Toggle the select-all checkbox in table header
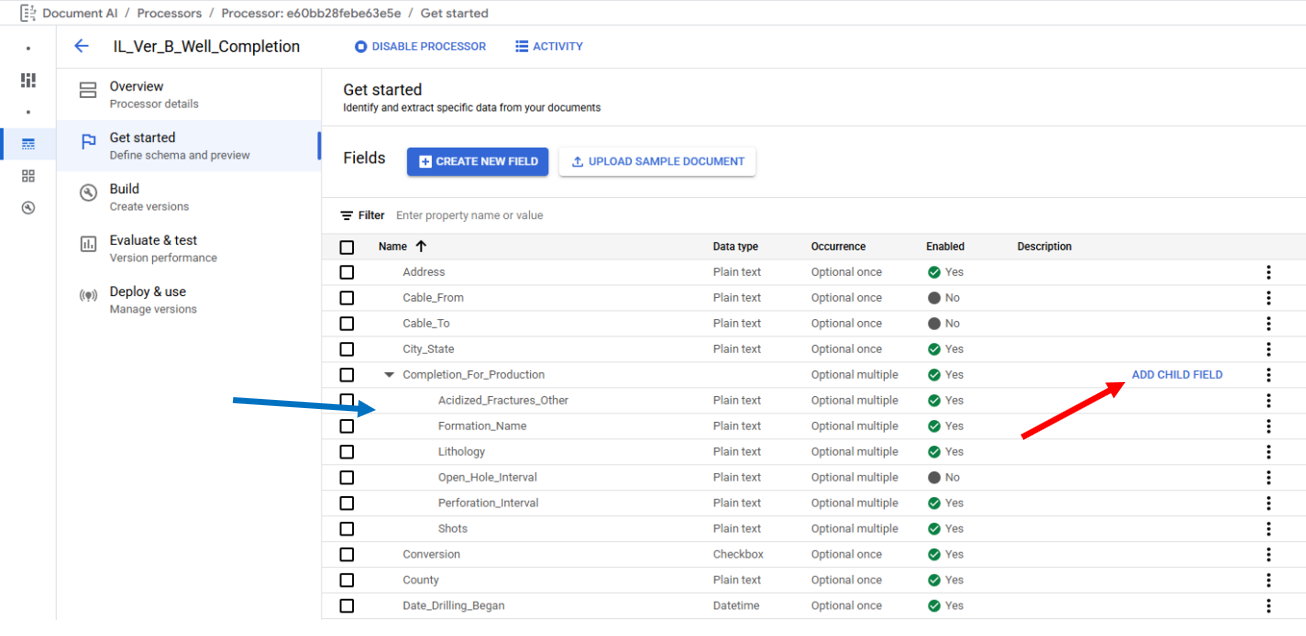The image size is (1306, 636). point(347,247)
